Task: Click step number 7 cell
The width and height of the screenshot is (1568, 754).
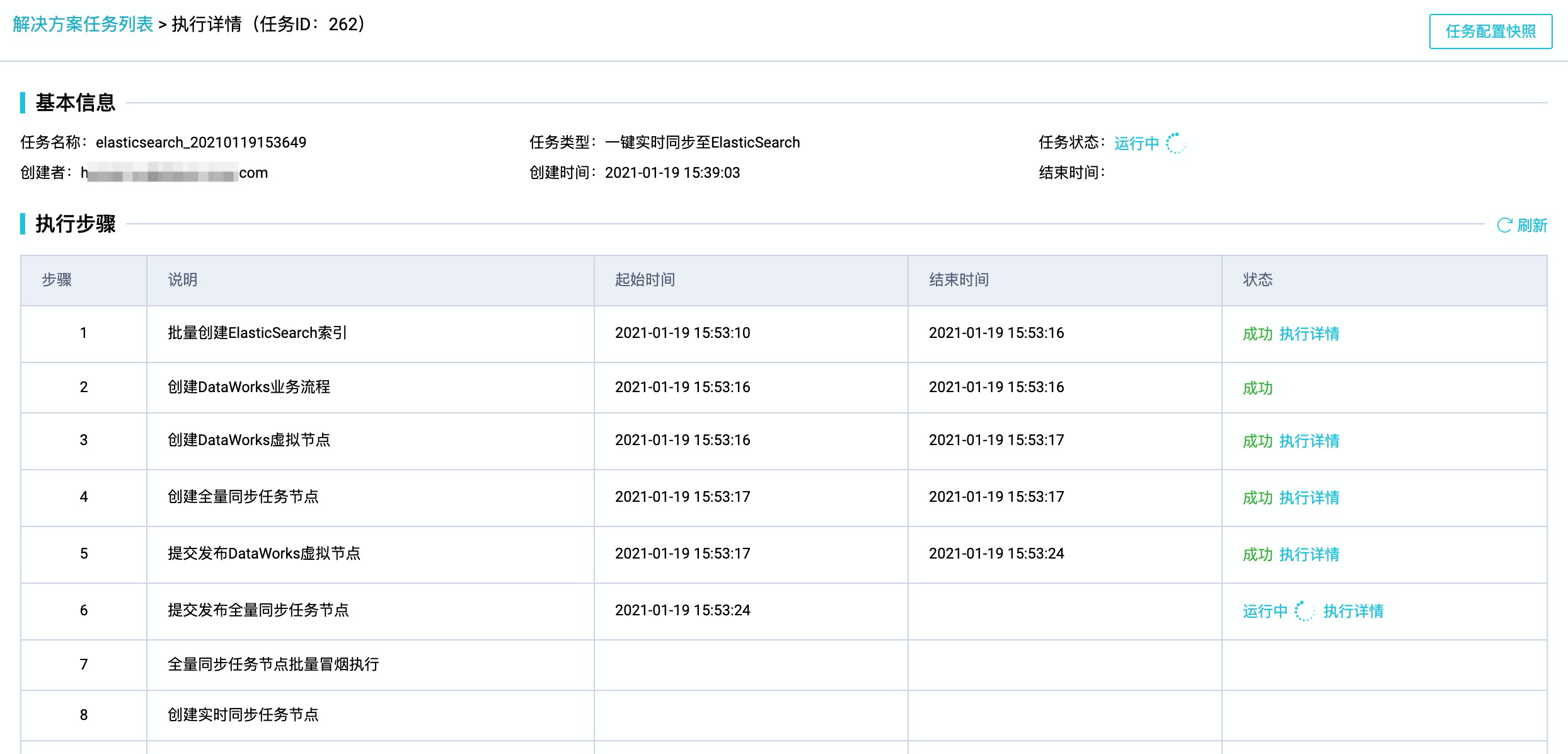Action: click(x=84, y=664)
